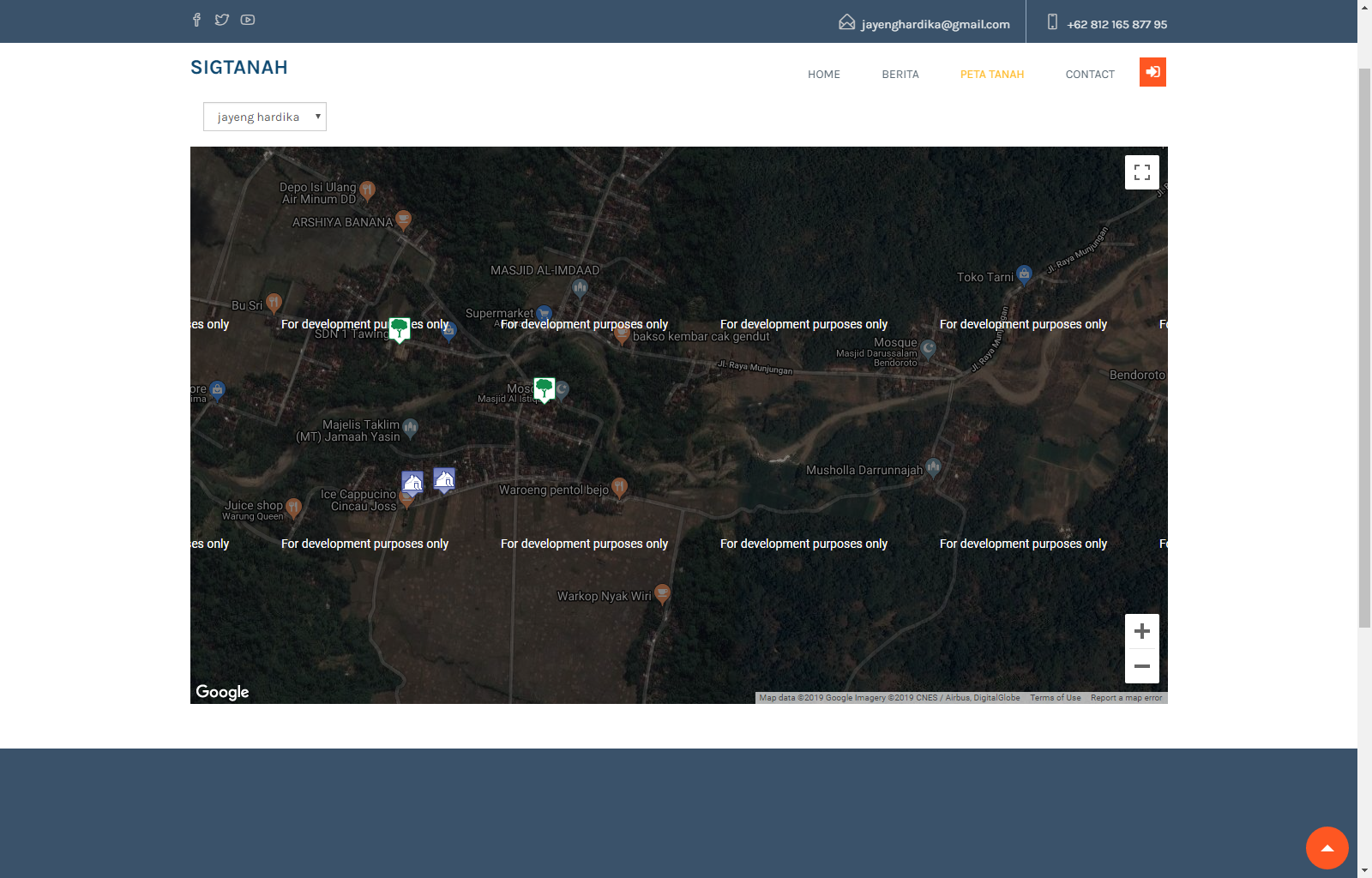
Task: Select the PETA TANAH menu item
Action: coord(991,75)
